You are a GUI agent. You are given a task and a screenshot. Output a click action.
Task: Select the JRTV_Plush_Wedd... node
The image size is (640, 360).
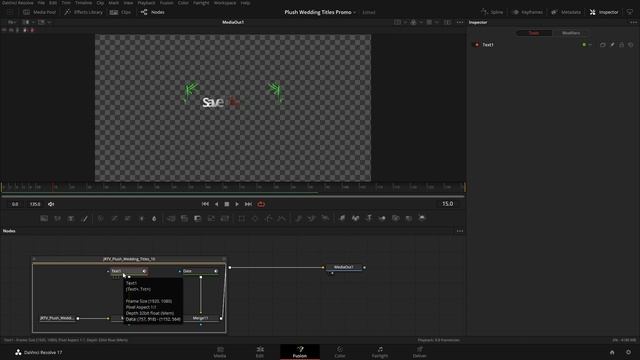pos(58,318)
